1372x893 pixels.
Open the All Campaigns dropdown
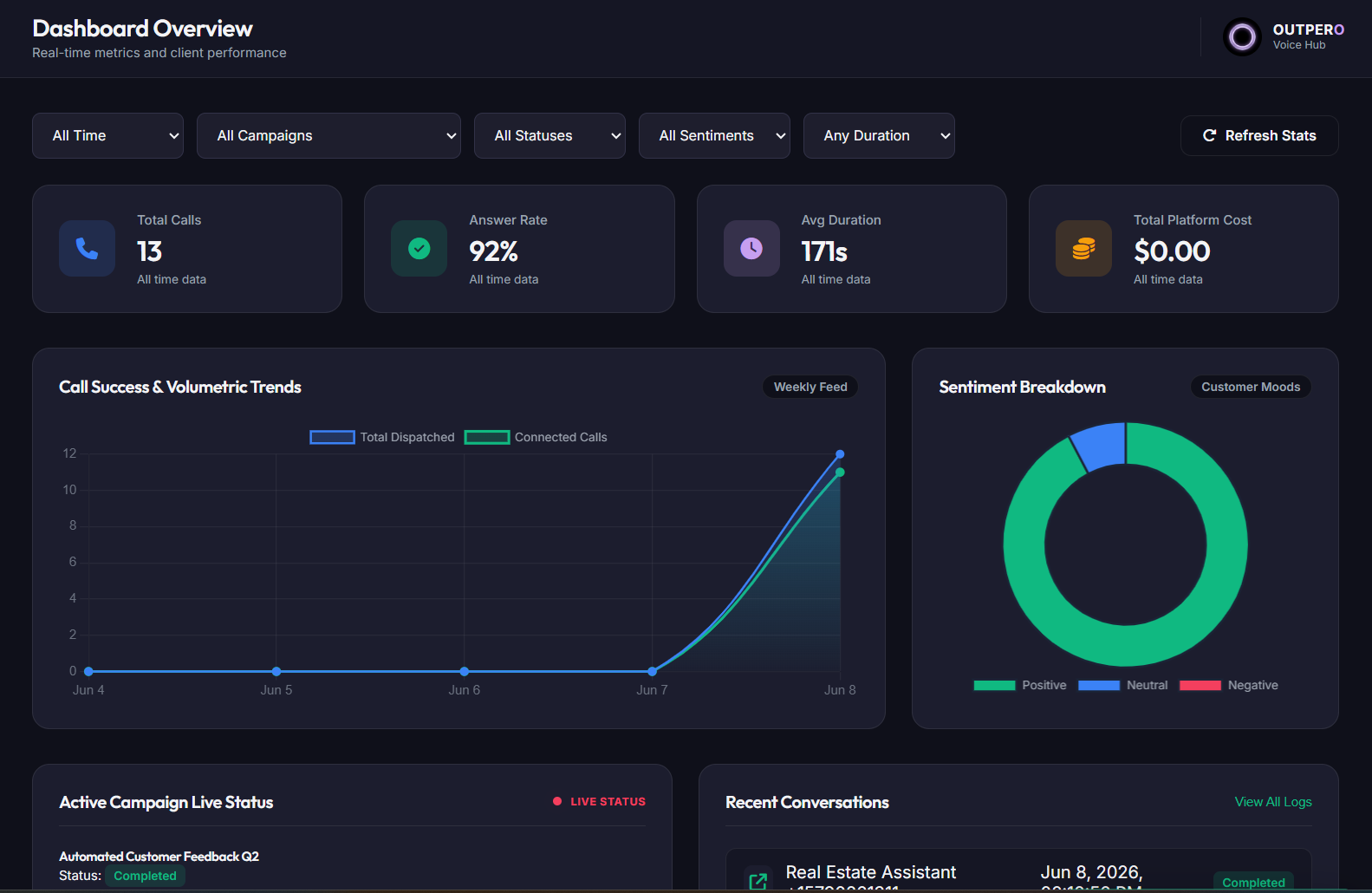click(x=328, y=135)
